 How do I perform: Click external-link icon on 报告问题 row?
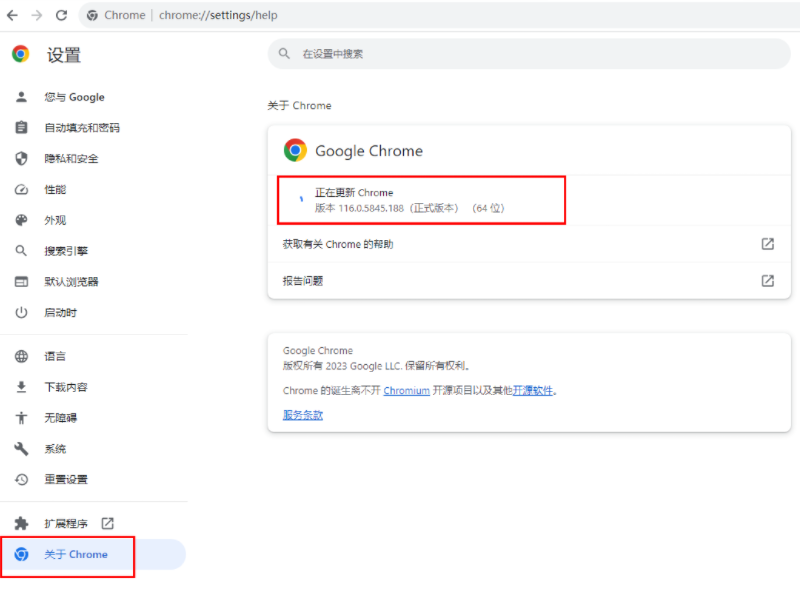(767, 281)
